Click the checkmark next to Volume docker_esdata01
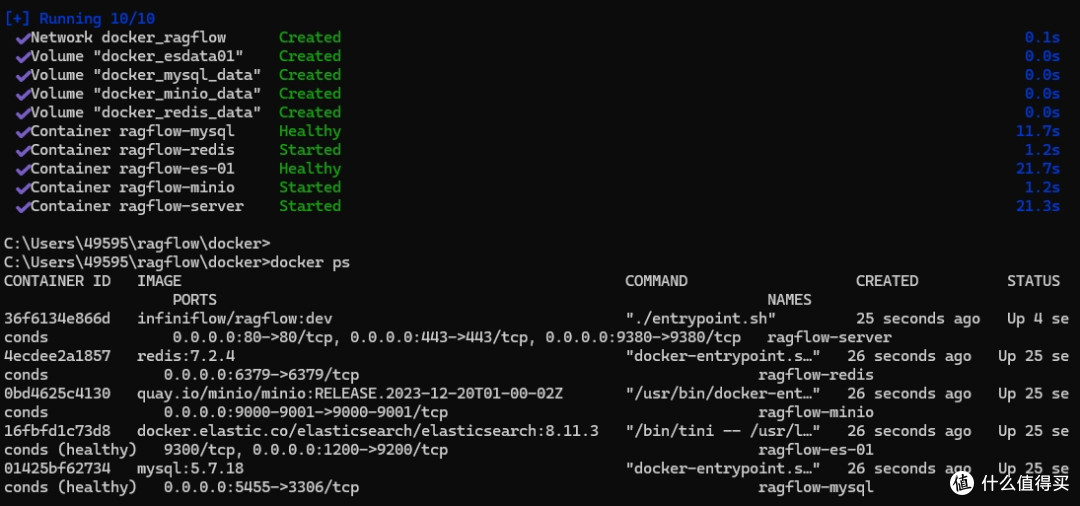The width and height of the screenshot is (1080, 506). pos(23,56)
